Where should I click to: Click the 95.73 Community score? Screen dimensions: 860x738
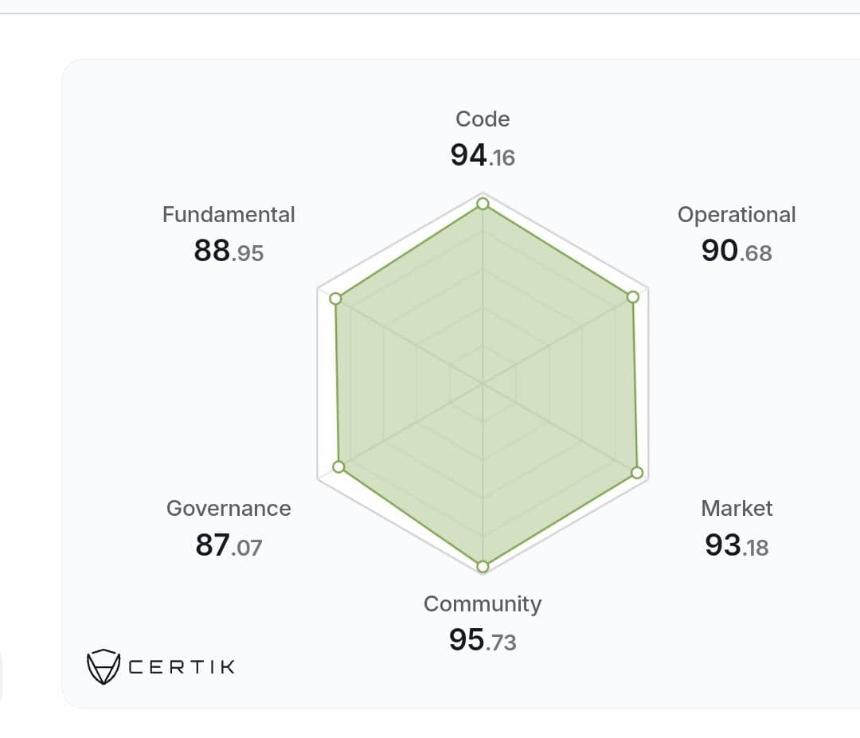[x=483, y=640]
